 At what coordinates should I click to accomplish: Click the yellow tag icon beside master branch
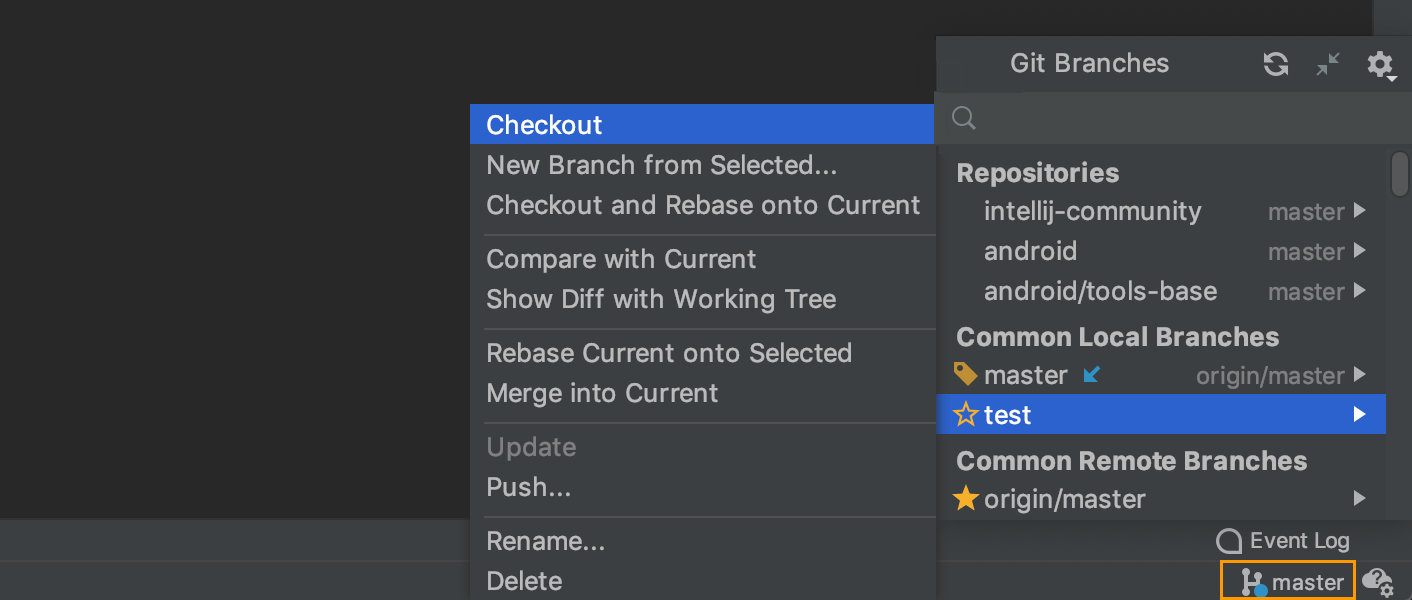[x=966, y=374]
